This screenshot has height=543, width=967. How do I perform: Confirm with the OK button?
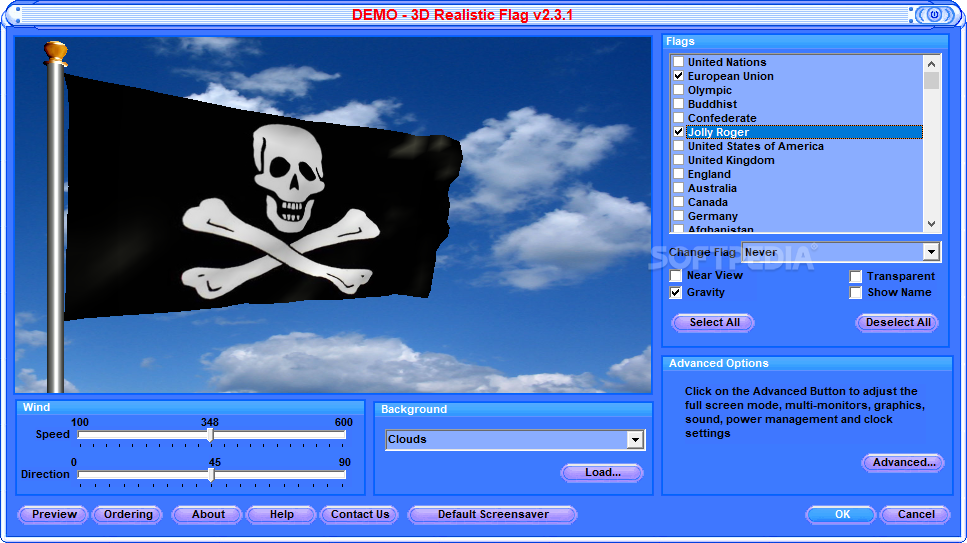(x=842, y=515)
